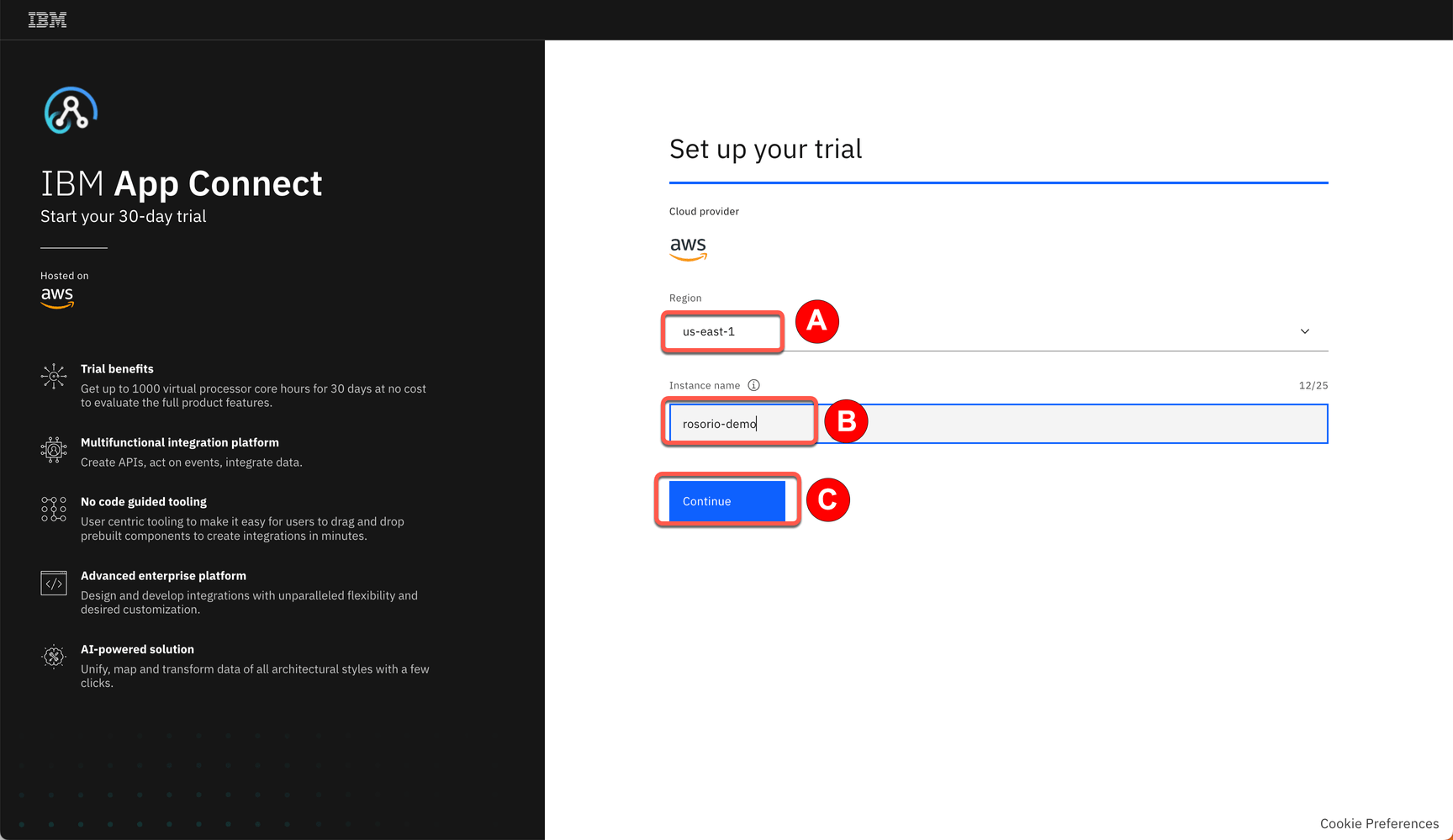Click the No code guided tooling dots icon

53,510
